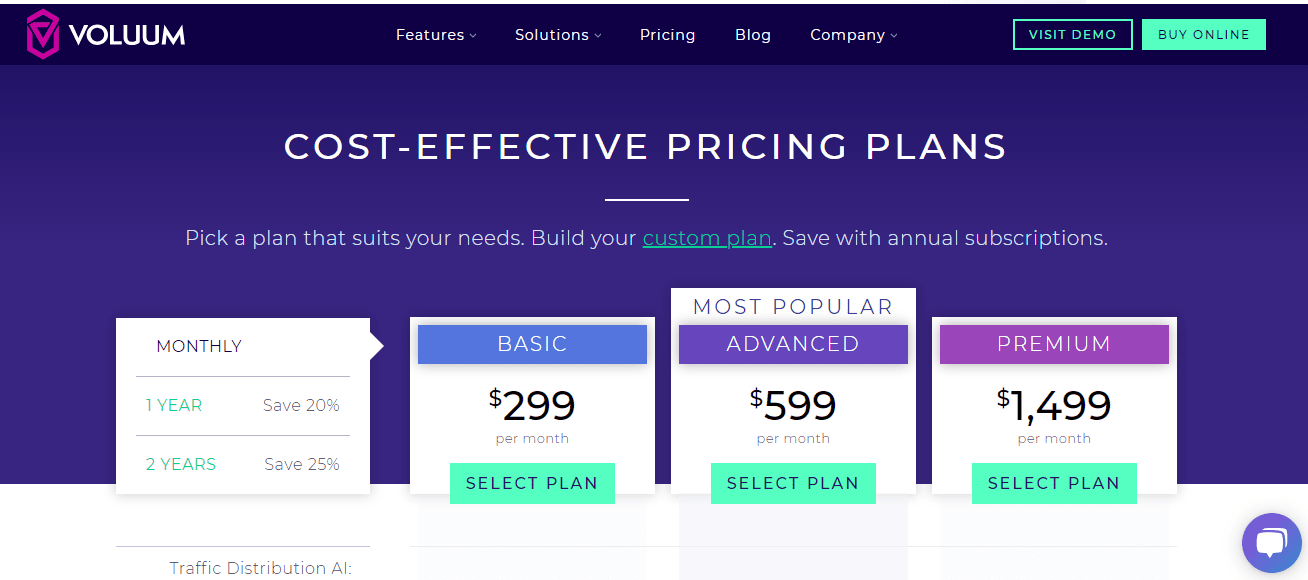This screenshot has width=1308, height=580.
Task: Expand the Company dropdown menu
Action: [x=853, y=35]
